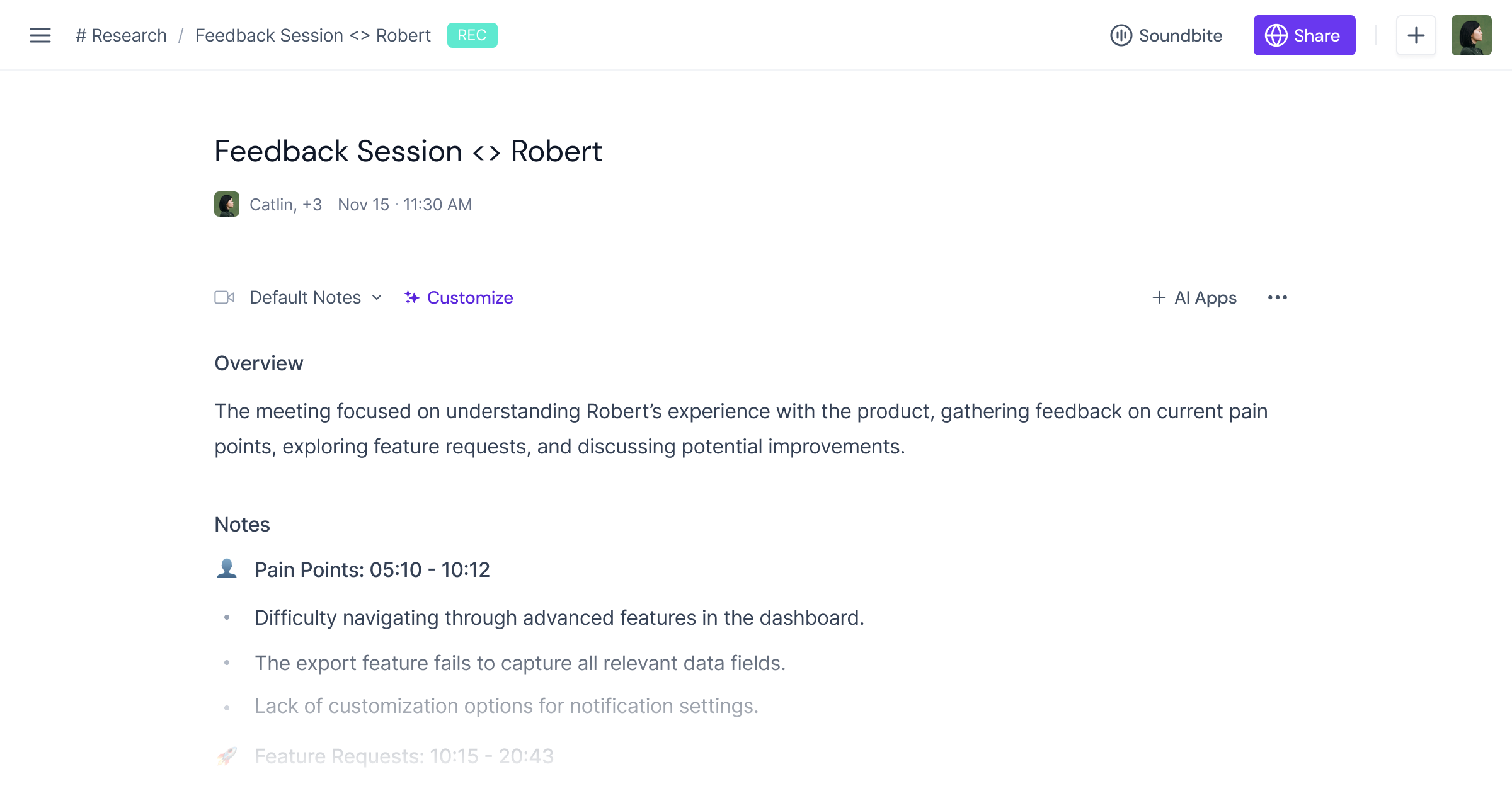Click the Soundbite audio icon
1512x786 pixels.
1123,35
